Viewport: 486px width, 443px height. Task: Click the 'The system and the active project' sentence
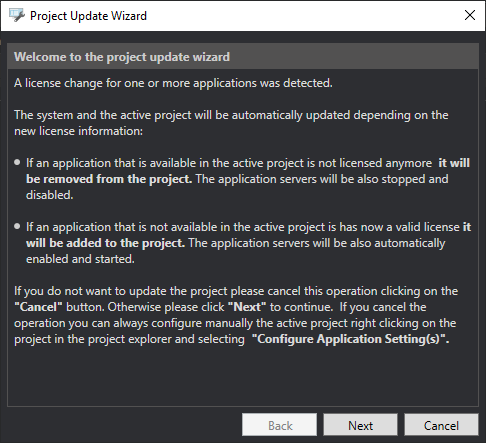click(231, 115)
